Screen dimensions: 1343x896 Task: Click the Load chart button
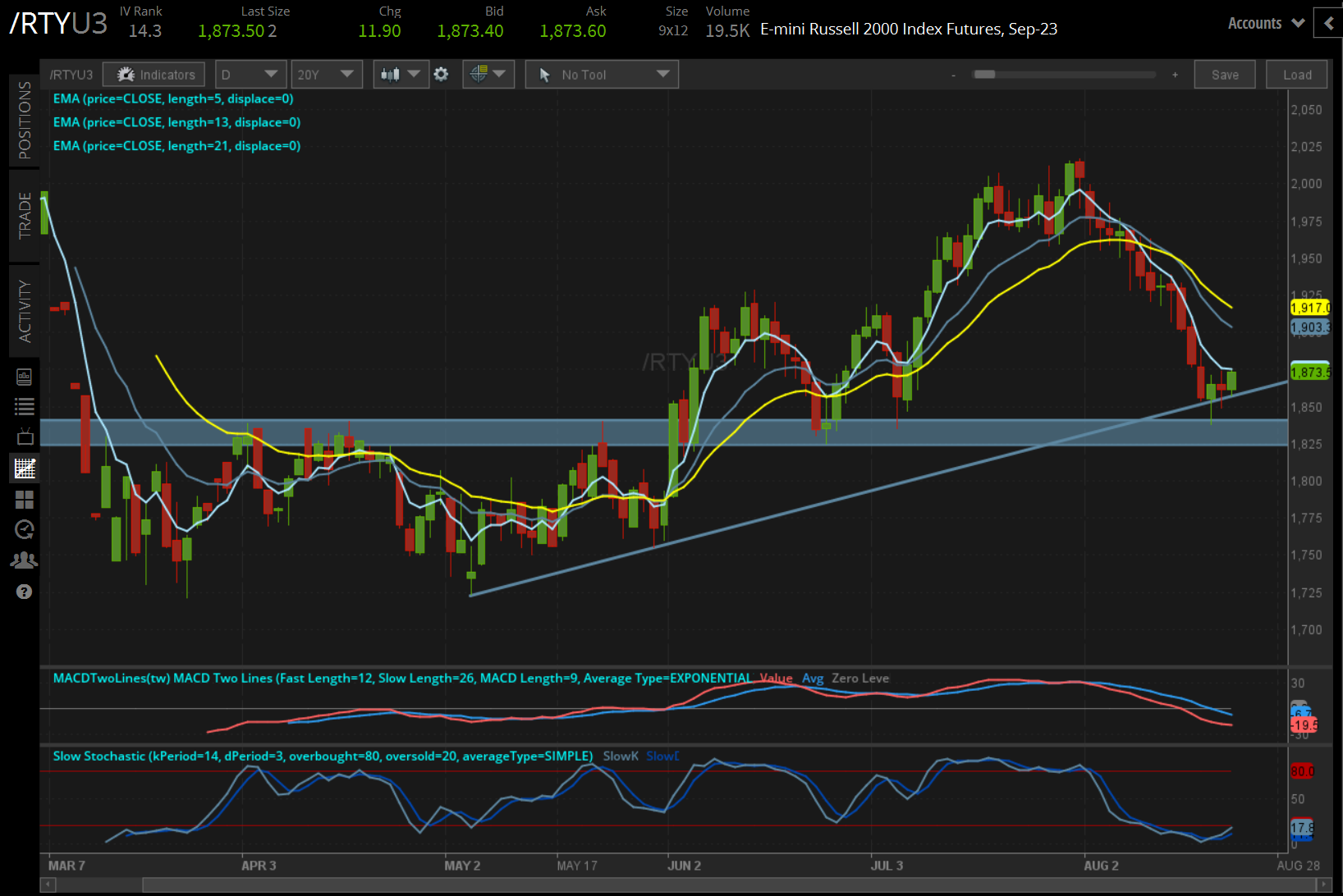(x=1296, y=74)
